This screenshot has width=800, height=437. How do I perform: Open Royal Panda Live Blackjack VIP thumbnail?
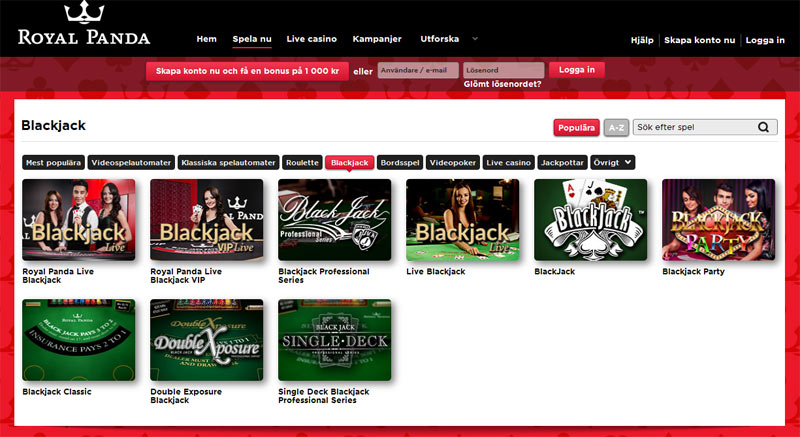(207, 220)
